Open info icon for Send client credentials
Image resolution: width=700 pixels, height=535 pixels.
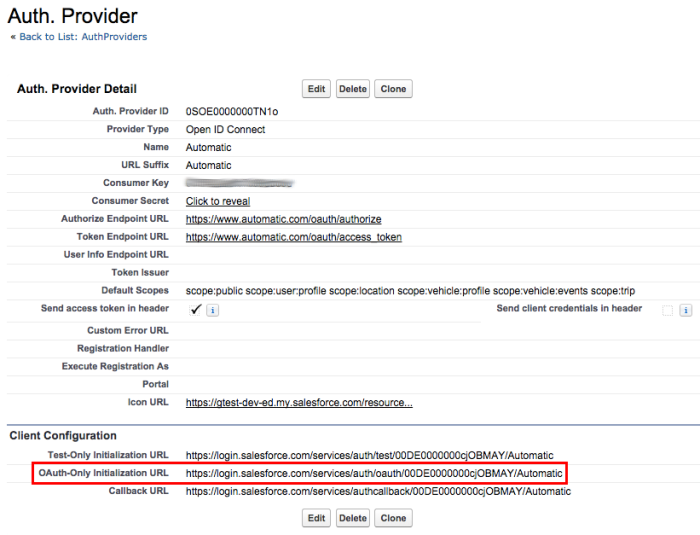[685, 310]
